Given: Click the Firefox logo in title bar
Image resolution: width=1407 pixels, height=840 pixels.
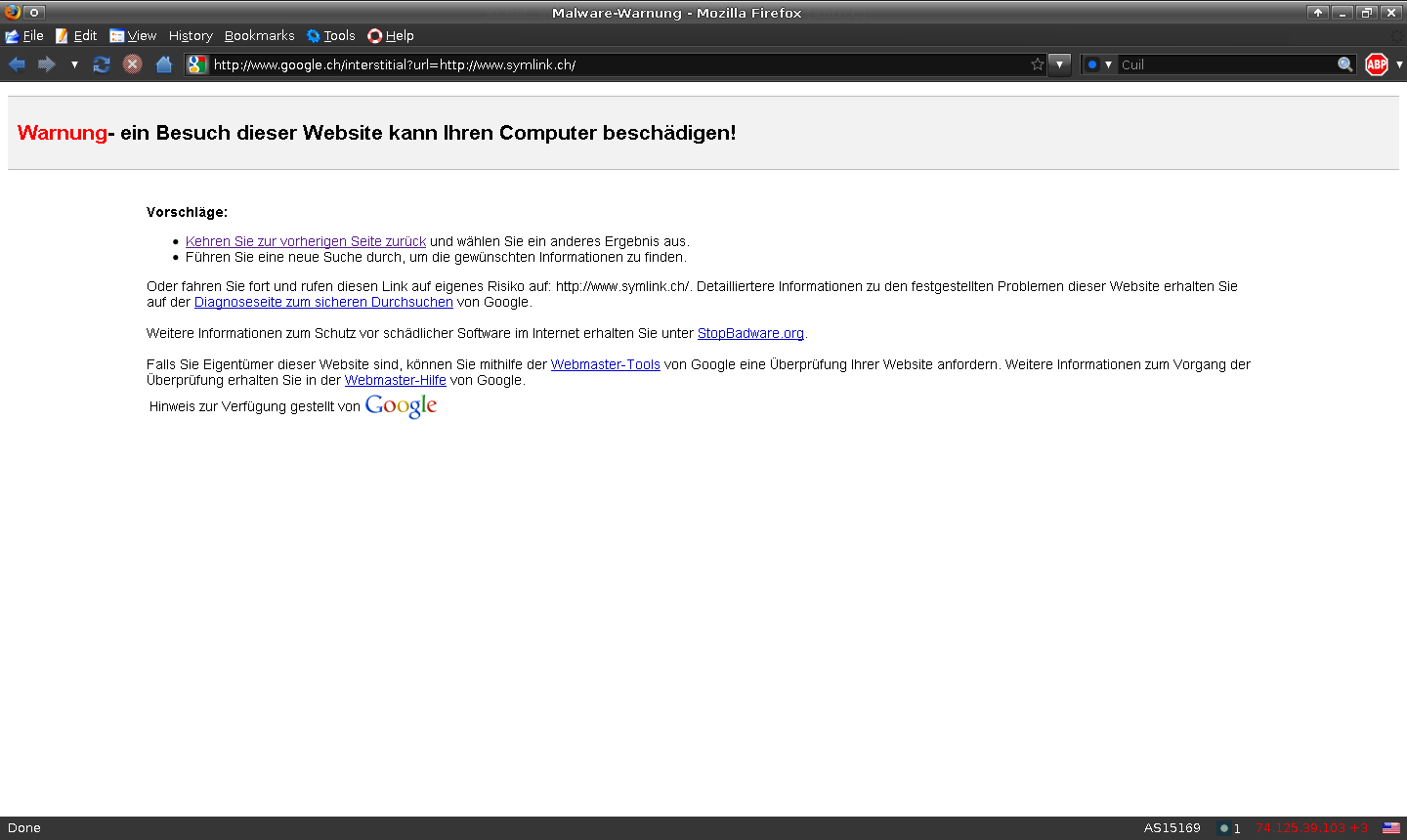Looking at the screenshot, I should point(12,12).
